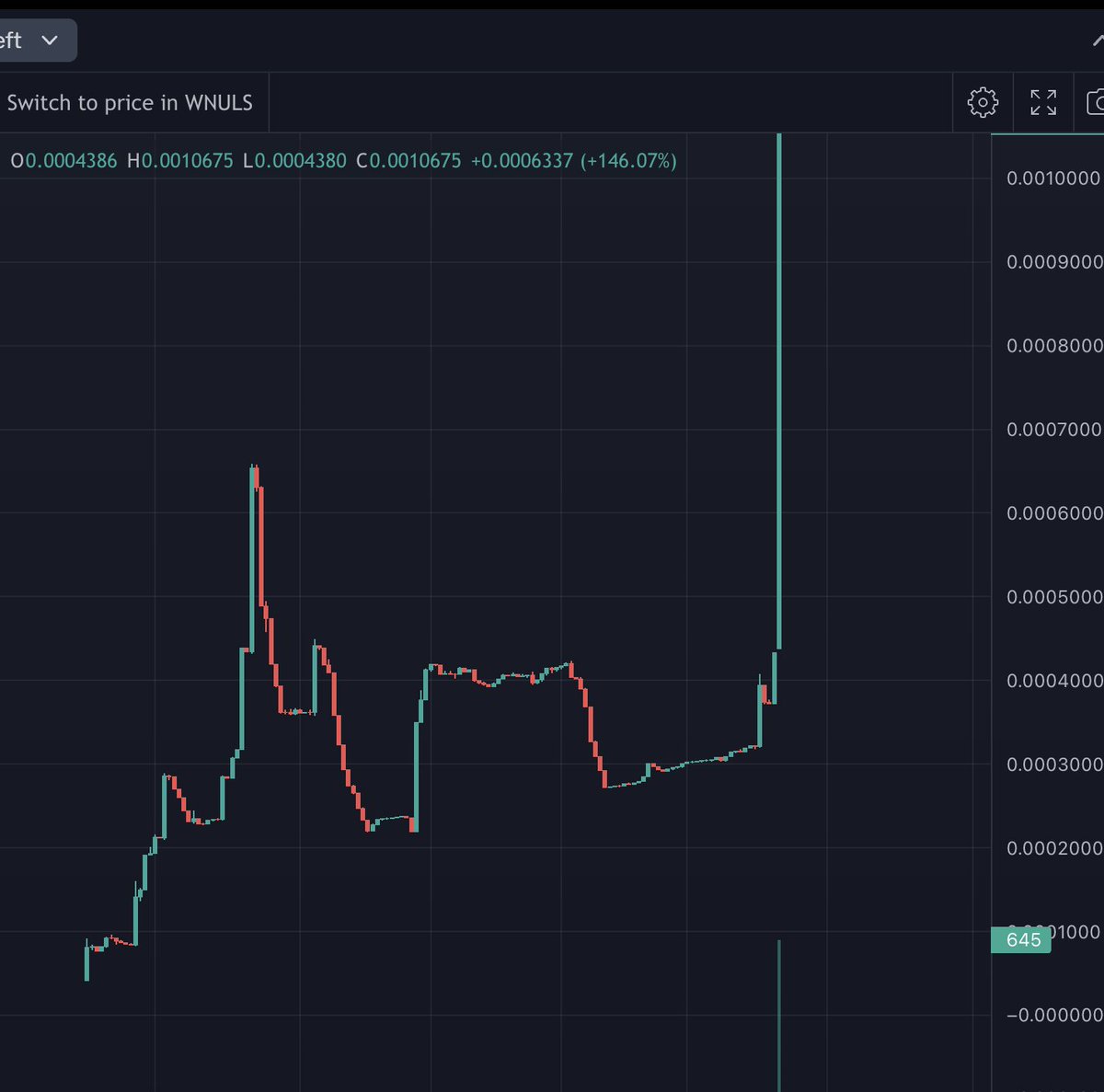Select the 0.0005000 price axis label
Viewport: 1104px width, 1092px height.
[x=1054, y=597]
